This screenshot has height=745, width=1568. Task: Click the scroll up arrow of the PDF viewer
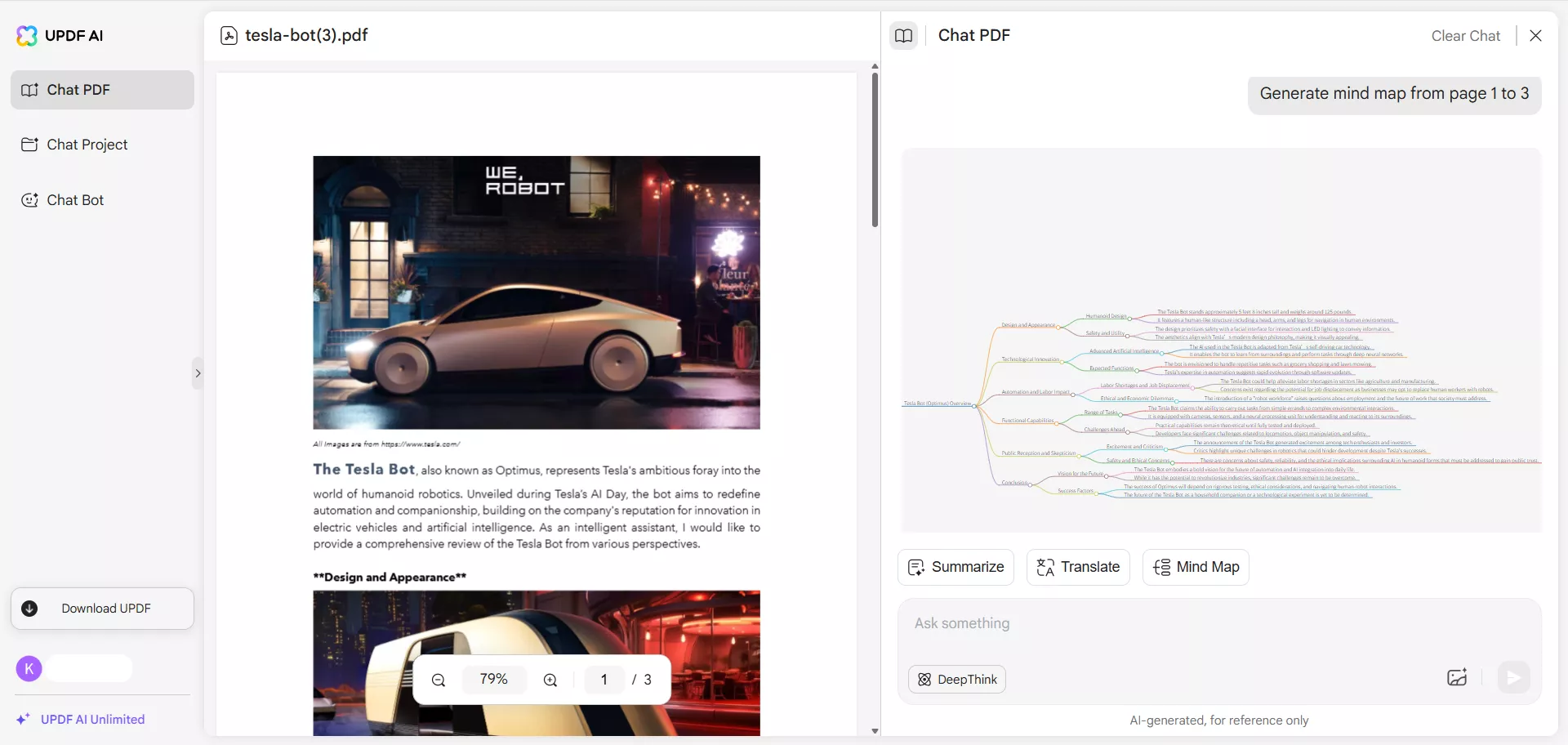[875, 66]
